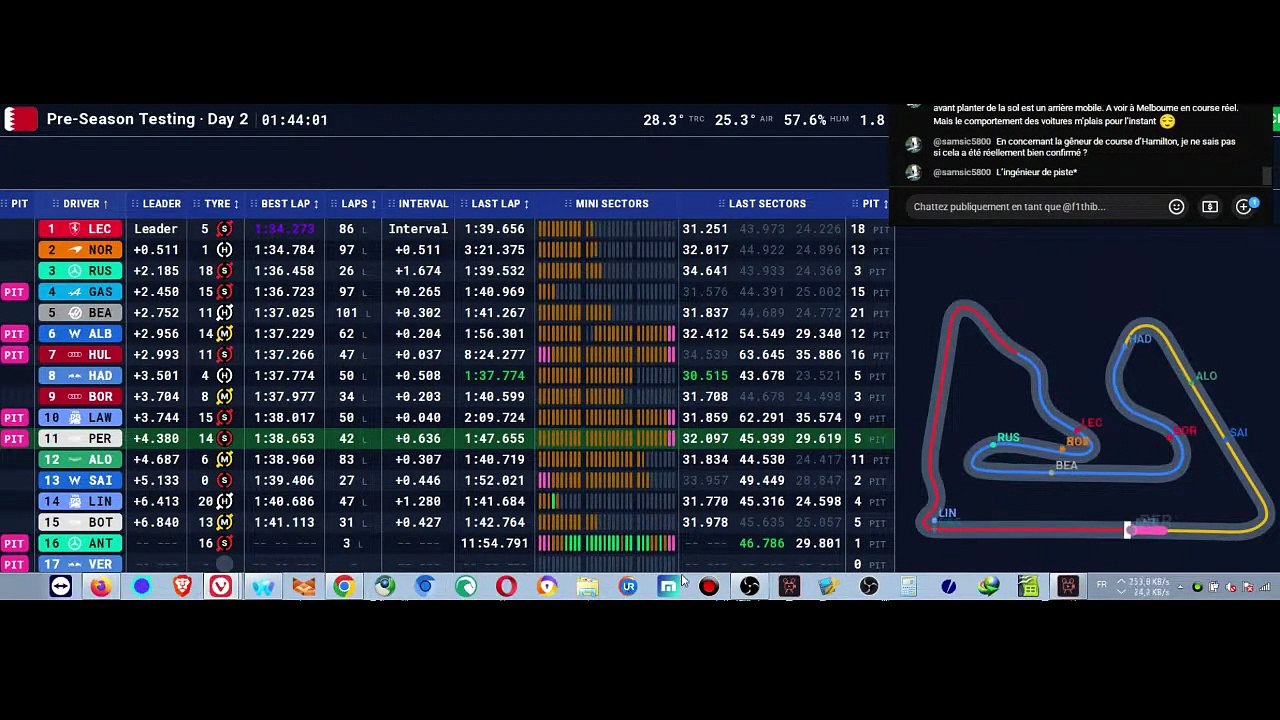Select the VER driver badge in table
The image size is (1280, 720).
pyautogui.click(x=80, y=565)
